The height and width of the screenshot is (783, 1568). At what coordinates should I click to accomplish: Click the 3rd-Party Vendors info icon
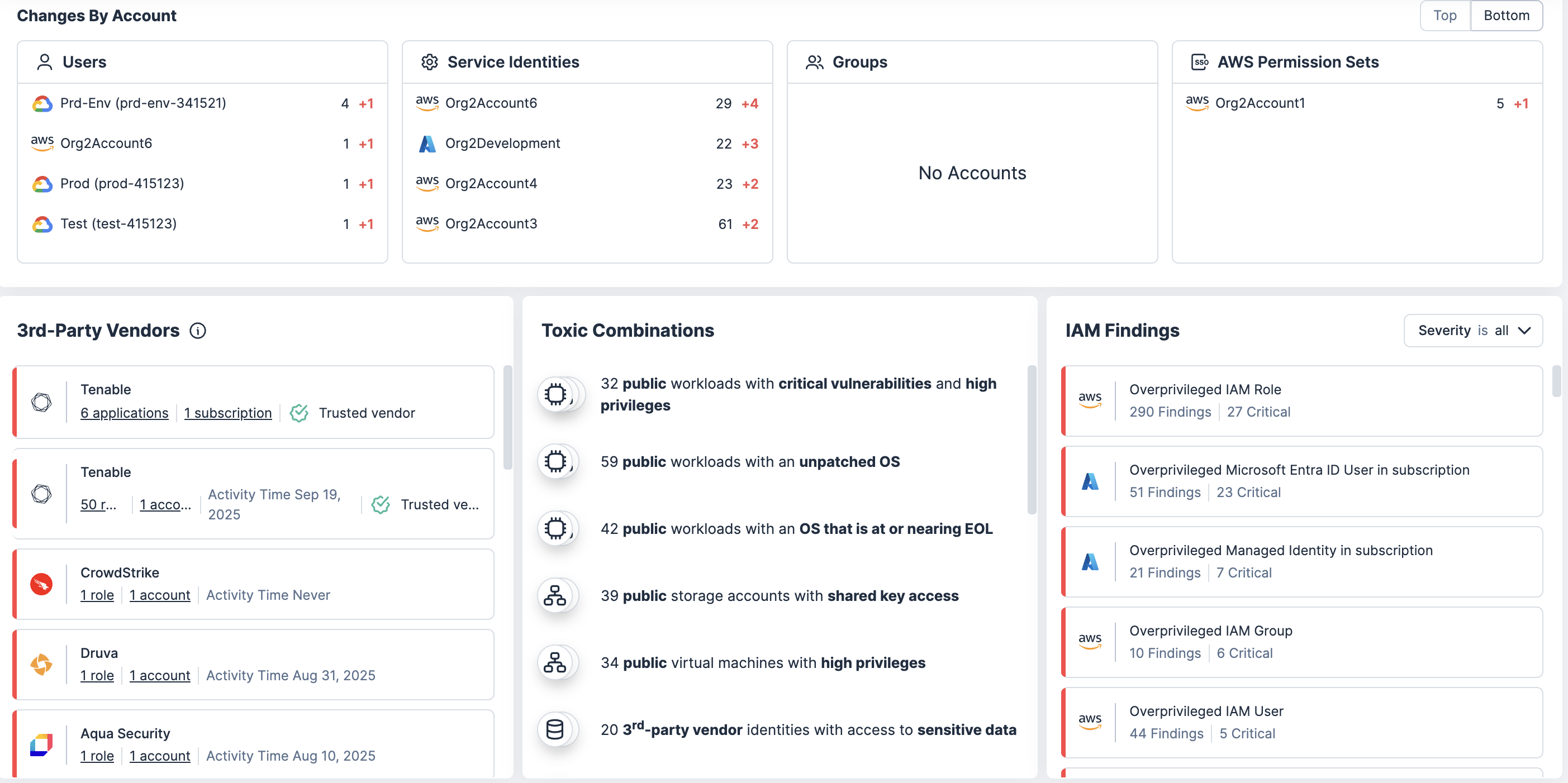pyautogui.click(x=198, y=331)
